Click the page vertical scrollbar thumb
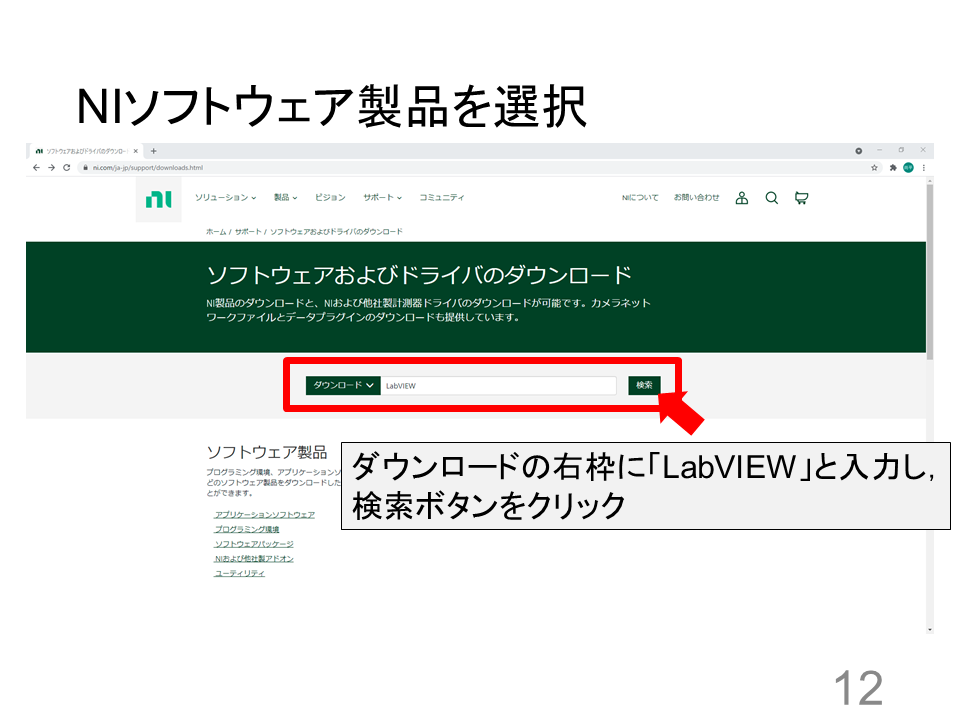Viewport: 960px width, 720px height. click(x=930, y=272)
